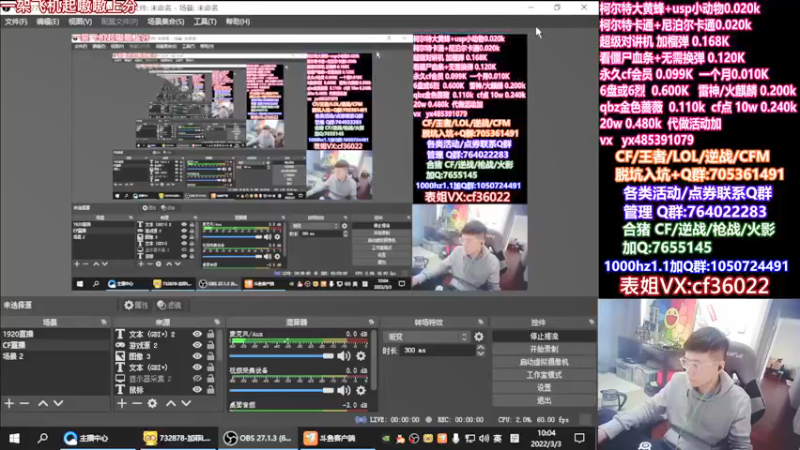Screen dimensions: 800x450
Task: Undock the 来源 panel with its float icon
Action: (217, 322)
